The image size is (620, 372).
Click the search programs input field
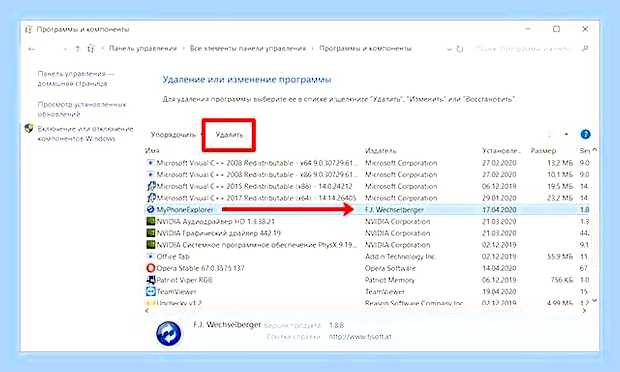click(522, 49)
